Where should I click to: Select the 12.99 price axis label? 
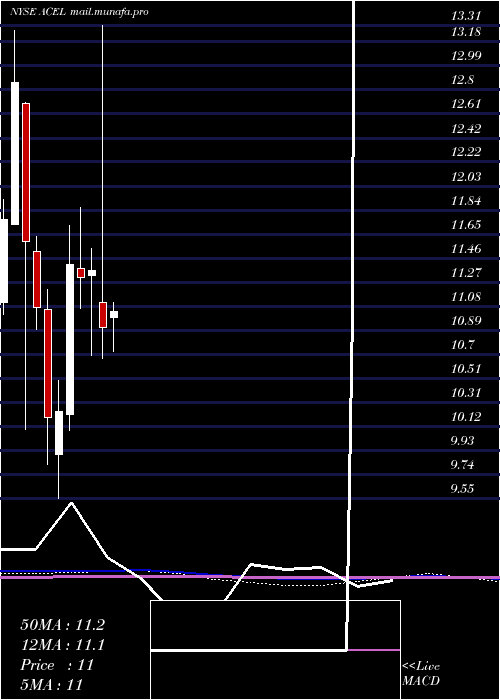coord(466,56)
